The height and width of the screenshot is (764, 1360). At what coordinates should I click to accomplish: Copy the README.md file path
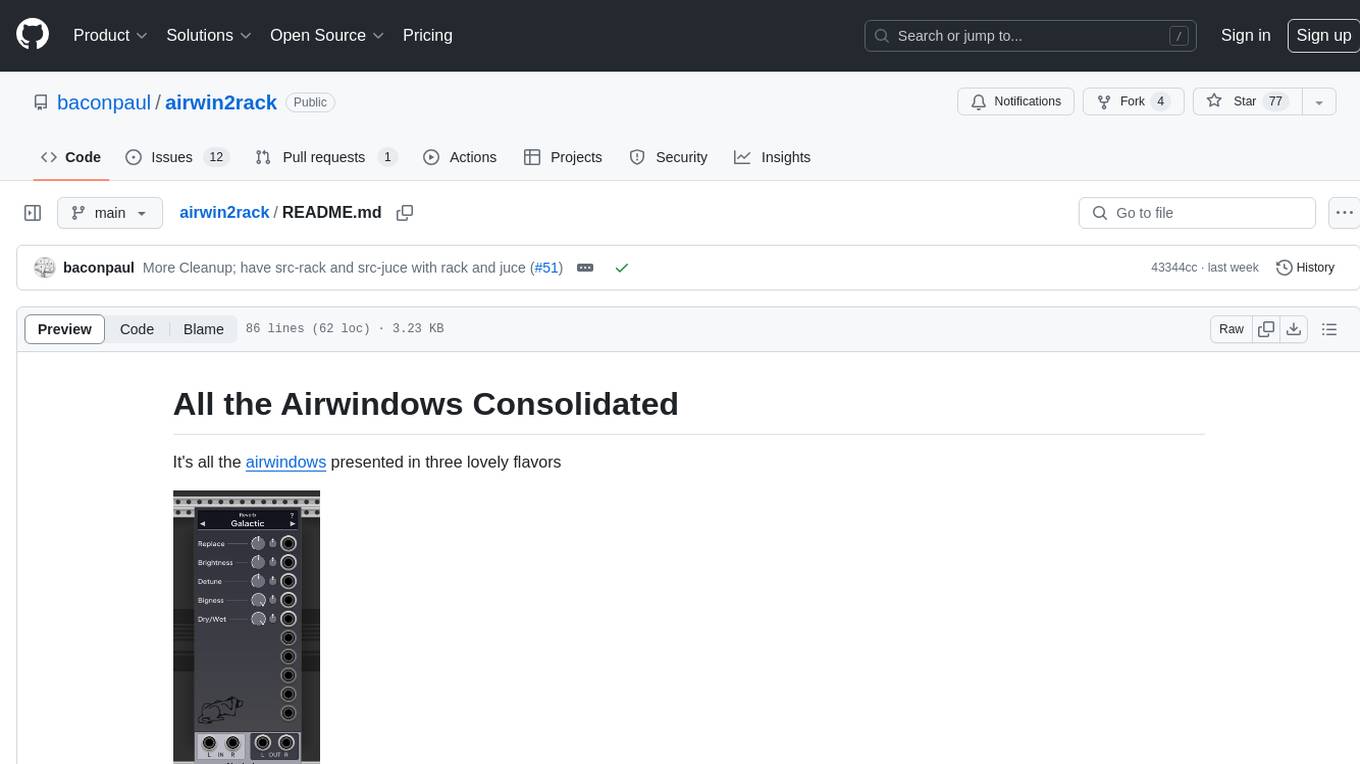click(x=405, y=213)
